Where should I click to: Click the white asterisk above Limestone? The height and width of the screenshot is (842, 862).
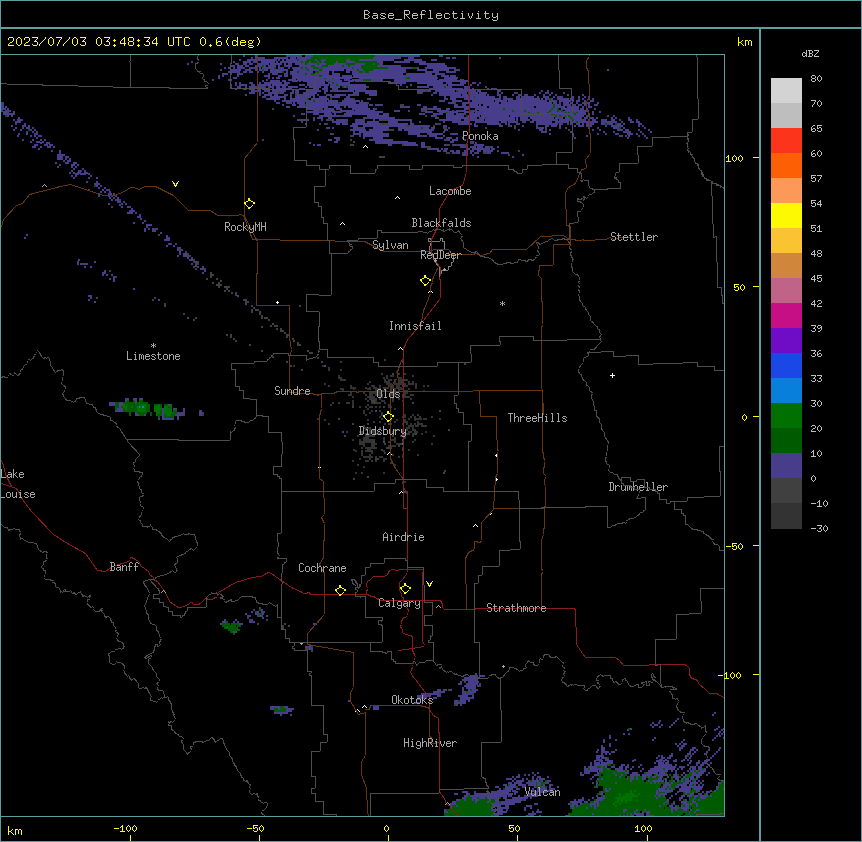(x=153, y=346)
